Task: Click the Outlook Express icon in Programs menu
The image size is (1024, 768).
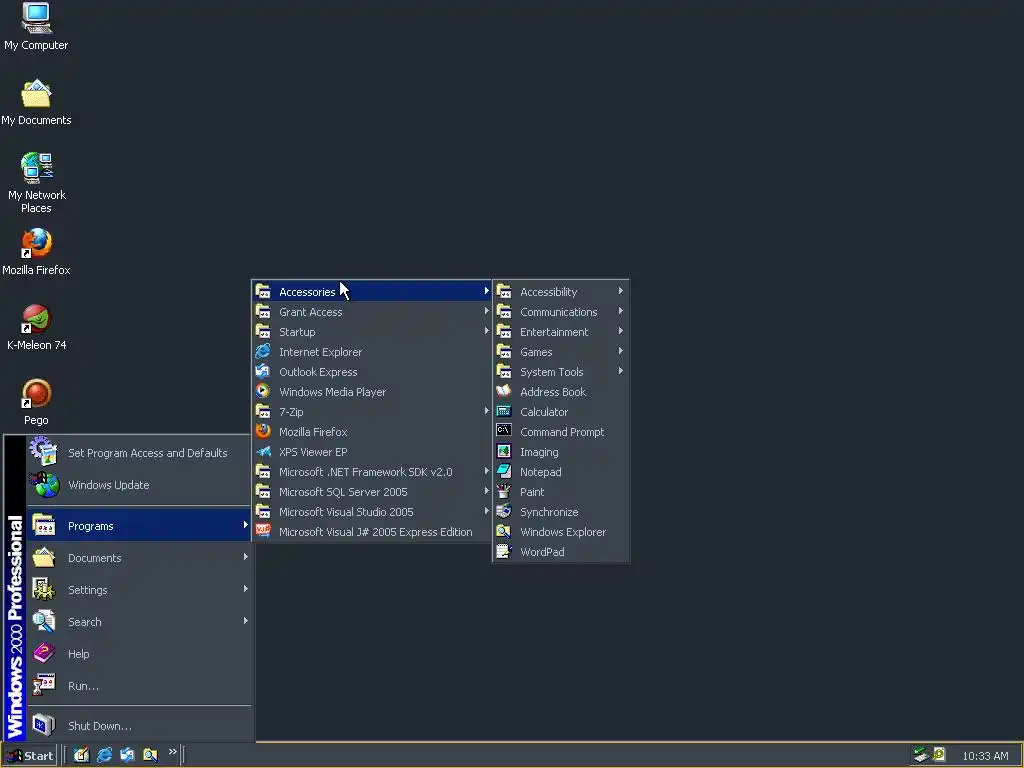Action: 263,372
